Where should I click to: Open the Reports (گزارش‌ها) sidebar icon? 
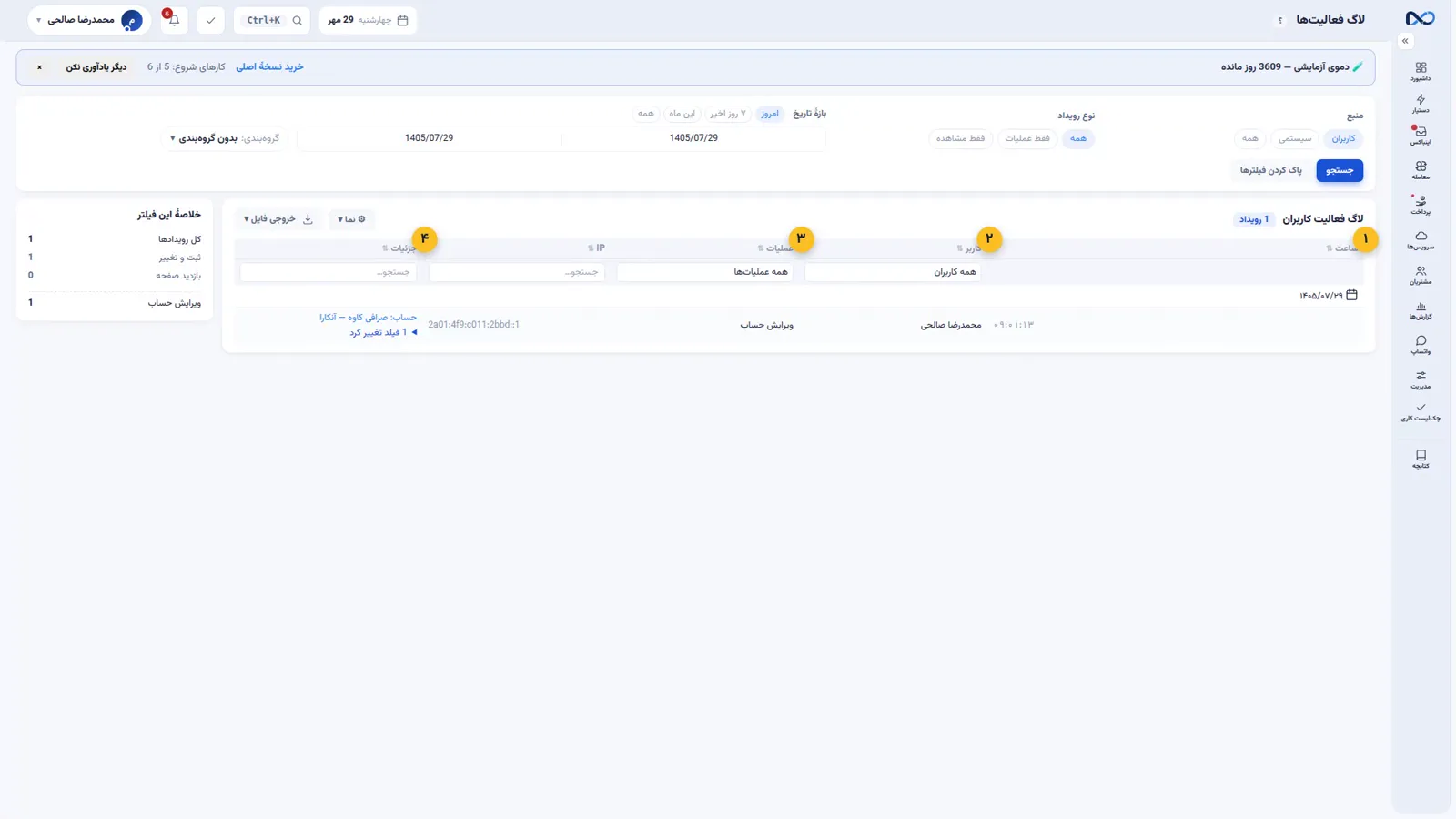[1421, 310]
